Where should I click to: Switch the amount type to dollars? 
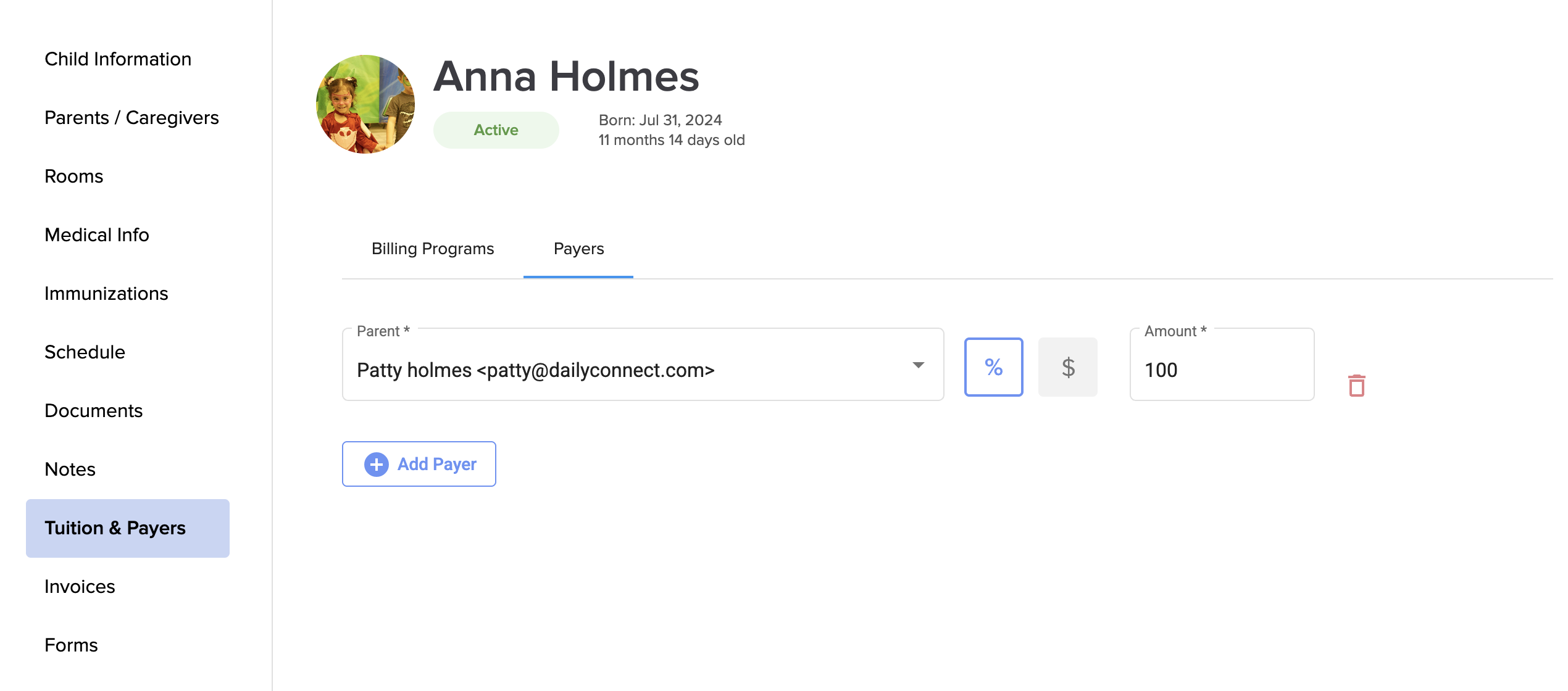click(x=1067, y=367)
